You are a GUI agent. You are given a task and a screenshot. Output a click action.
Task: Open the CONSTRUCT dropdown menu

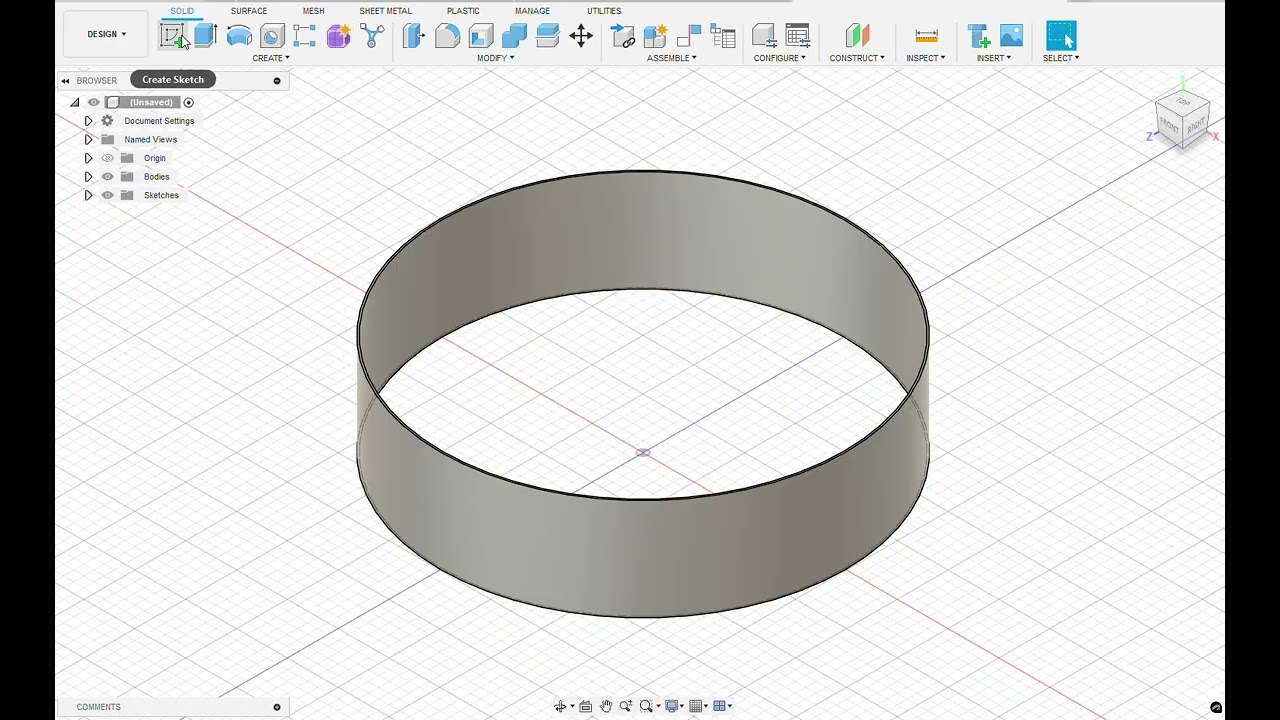[x=857, y=58]
